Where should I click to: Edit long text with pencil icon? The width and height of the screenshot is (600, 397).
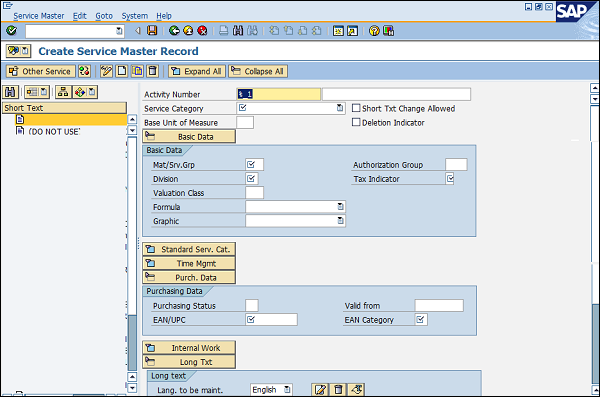pyautogui.click(x=320, y=390)
